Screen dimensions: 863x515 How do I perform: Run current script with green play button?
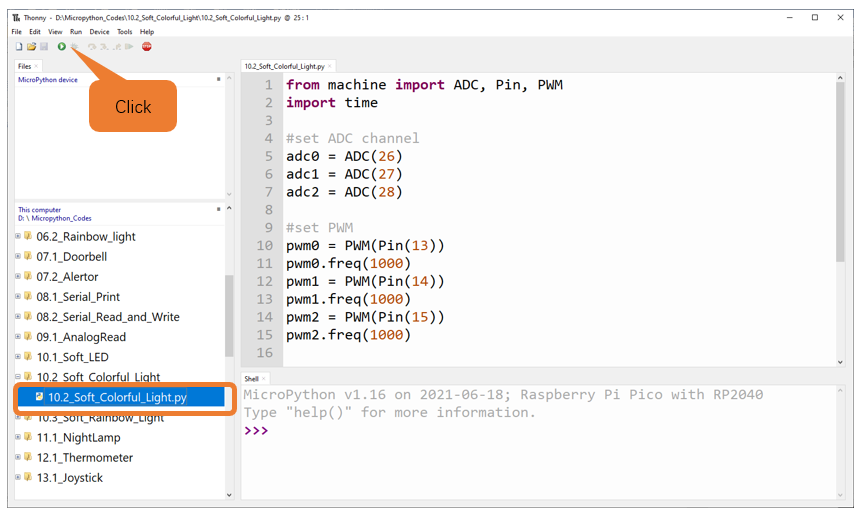(62, 47)
